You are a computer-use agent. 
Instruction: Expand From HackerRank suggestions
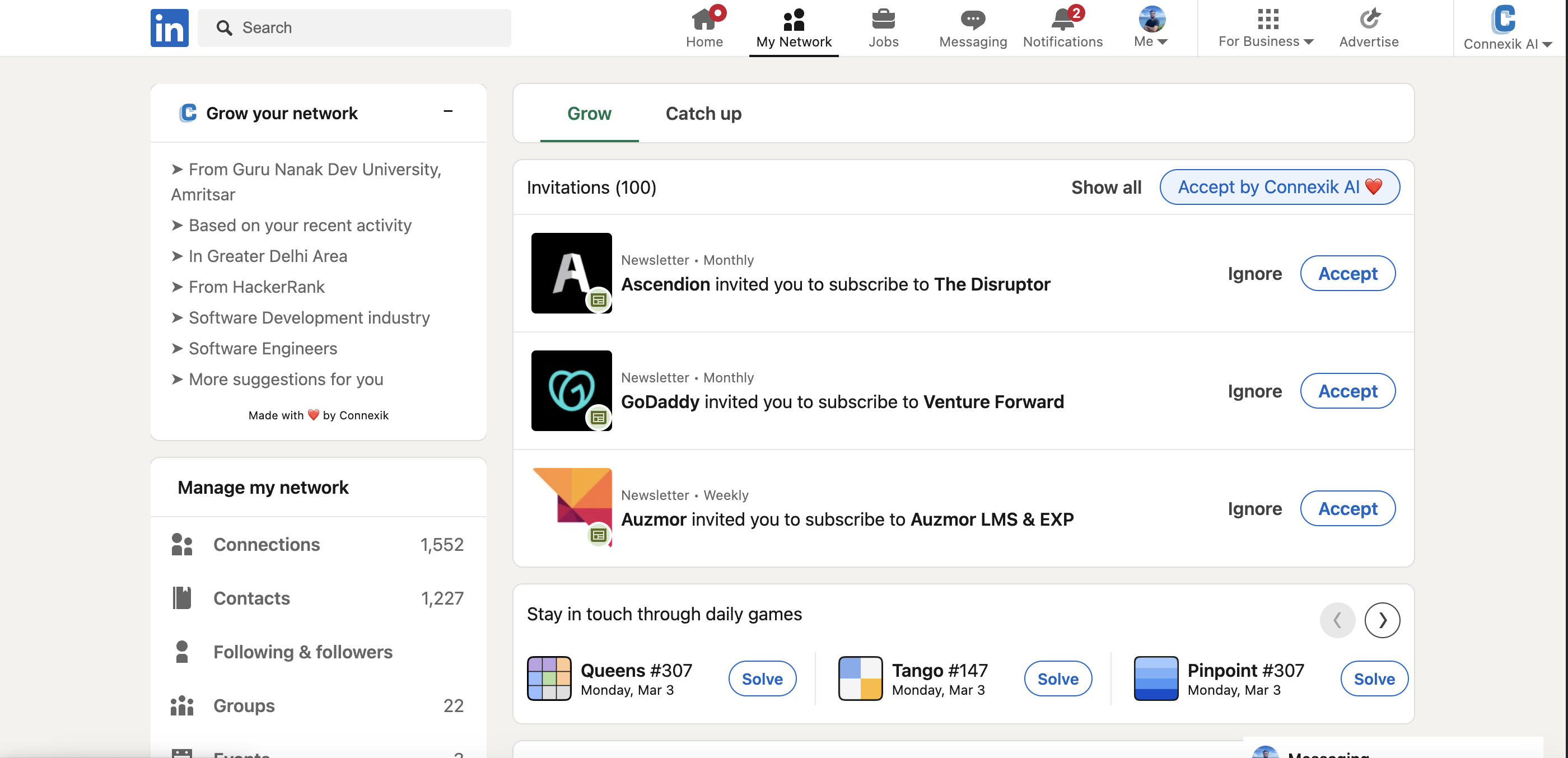coord(248,287)
